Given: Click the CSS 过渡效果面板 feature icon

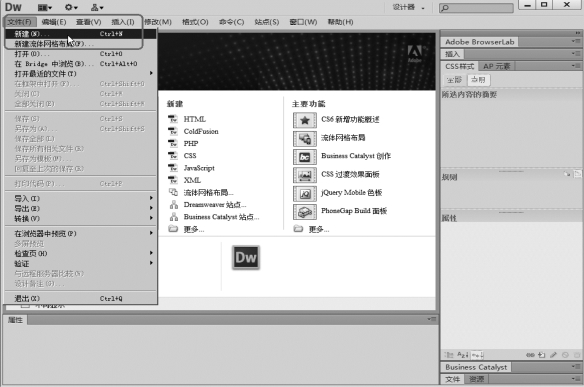Looking at the screenshot, I should click(305, 175).
